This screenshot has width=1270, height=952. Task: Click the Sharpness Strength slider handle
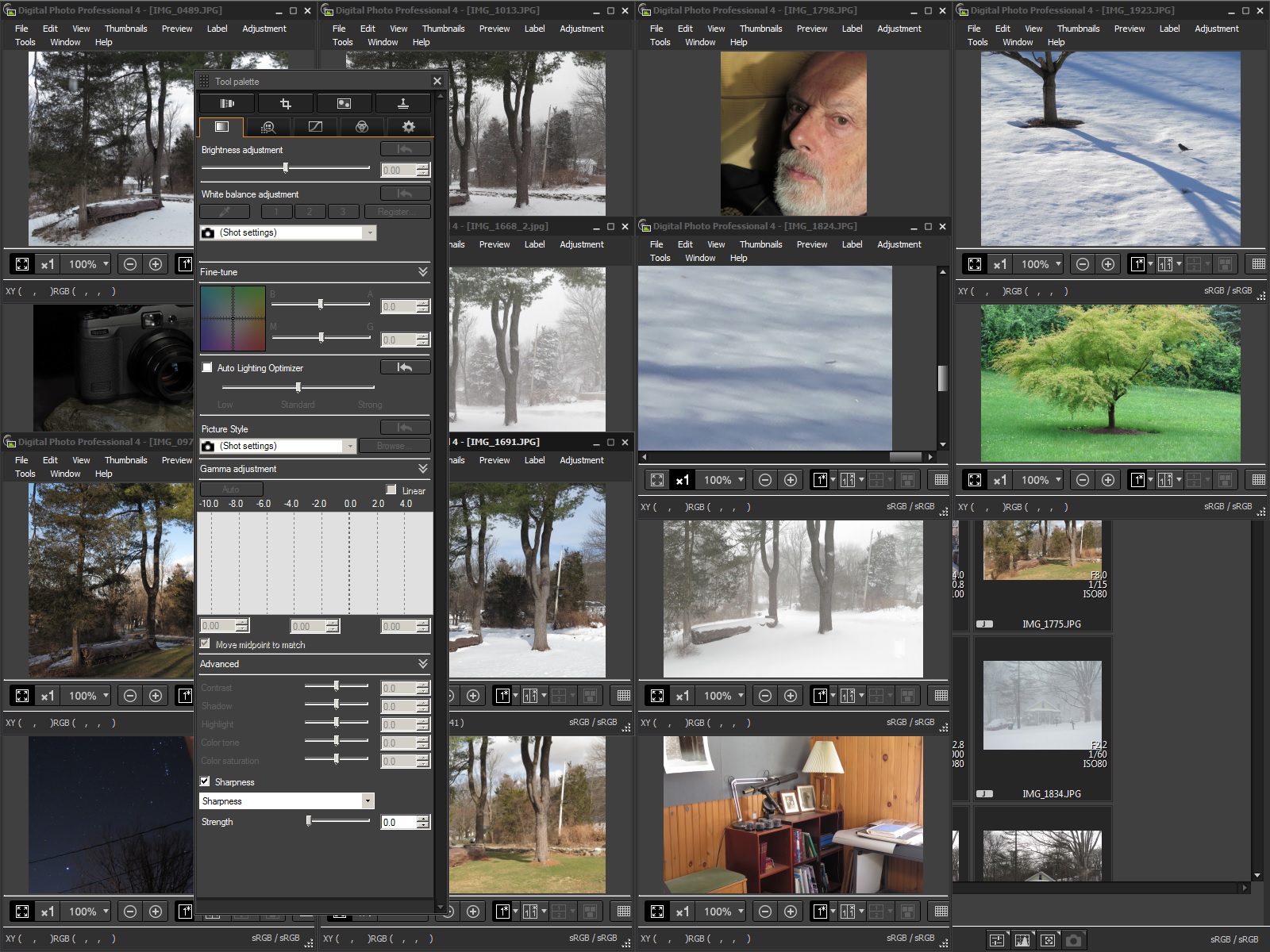309,822
